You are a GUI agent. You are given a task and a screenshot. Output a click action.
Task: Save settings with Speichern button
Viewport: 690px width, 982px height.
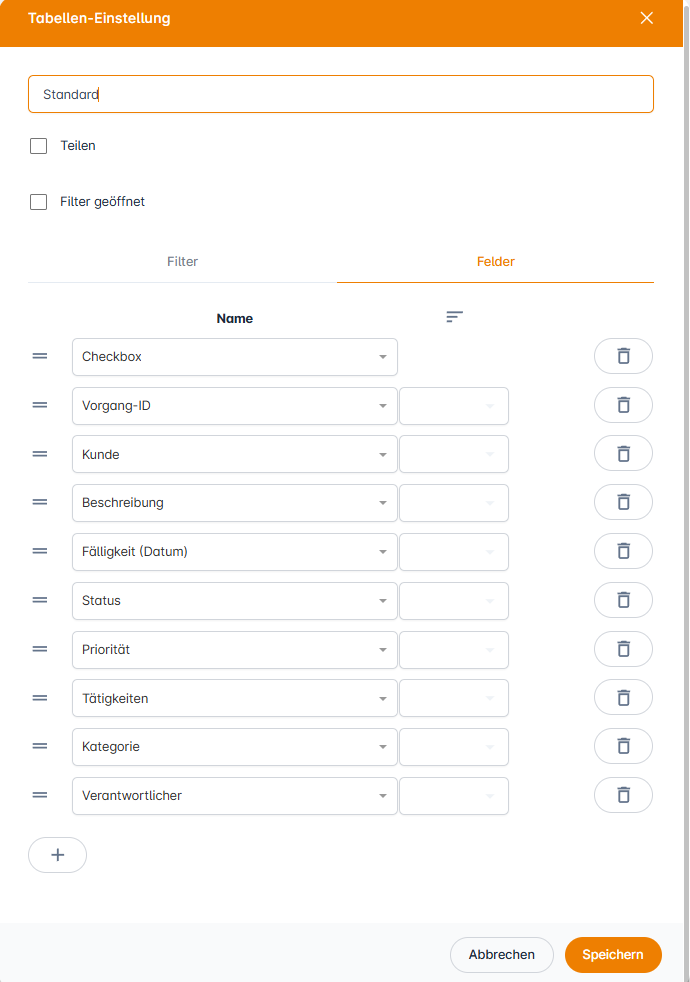coord(613,955)
